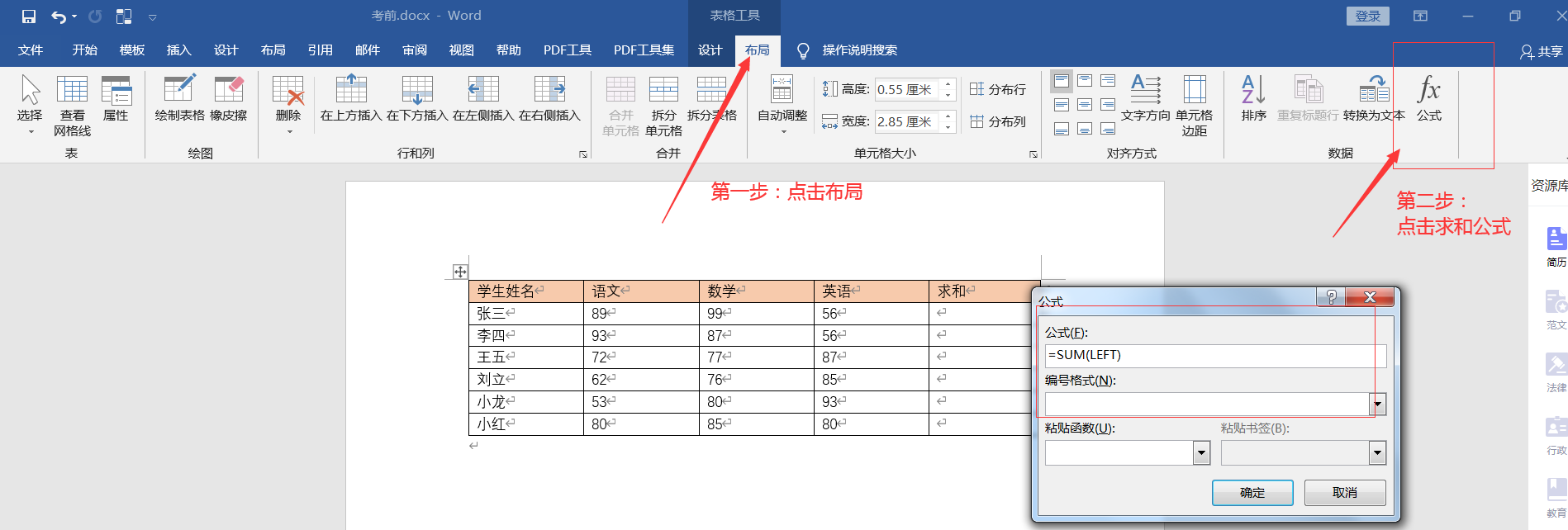Insert column to the left (在左侧插入)

(x=483, y=98)
